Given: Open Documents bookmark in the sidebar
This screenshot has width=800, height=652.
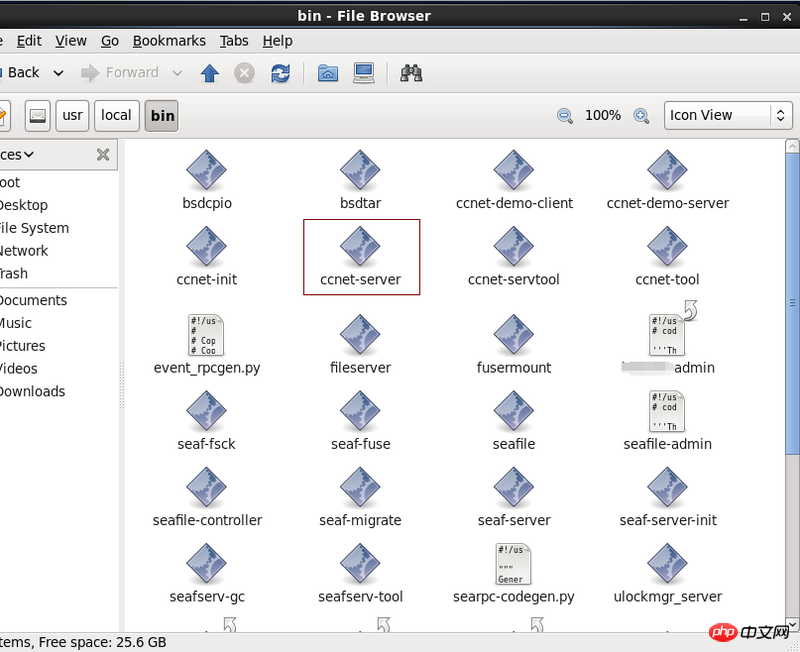Looking at the screenshot, I should tap(34, 300).
